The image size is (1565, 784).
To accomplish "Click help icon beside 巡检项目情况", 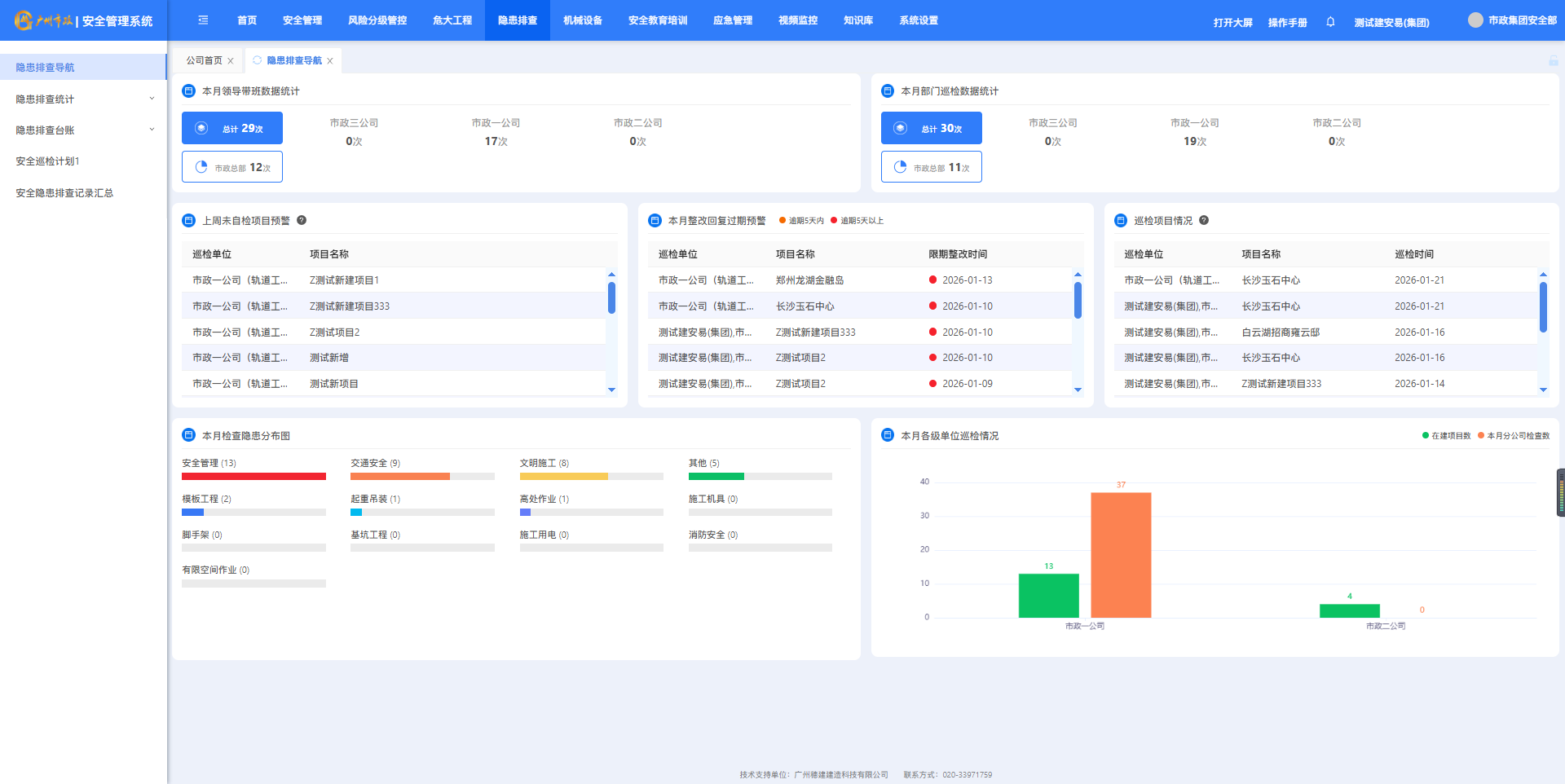I will (1204, 220).
